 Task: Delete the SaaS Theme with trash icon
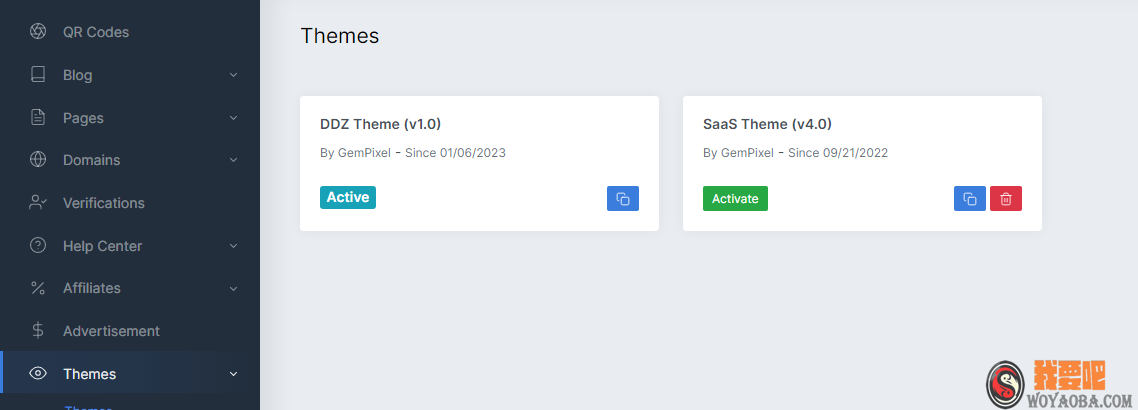click(1005, 199)
